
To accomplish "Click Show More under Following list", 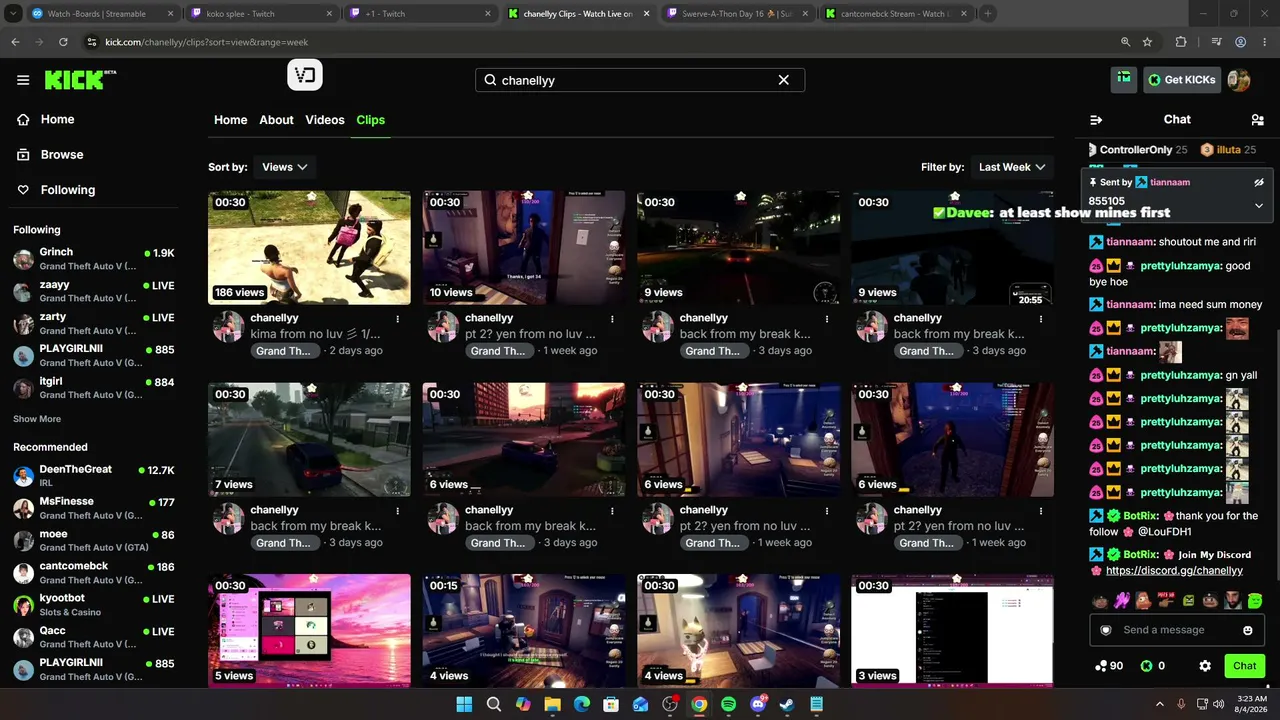I will click(x=37, y=419).
